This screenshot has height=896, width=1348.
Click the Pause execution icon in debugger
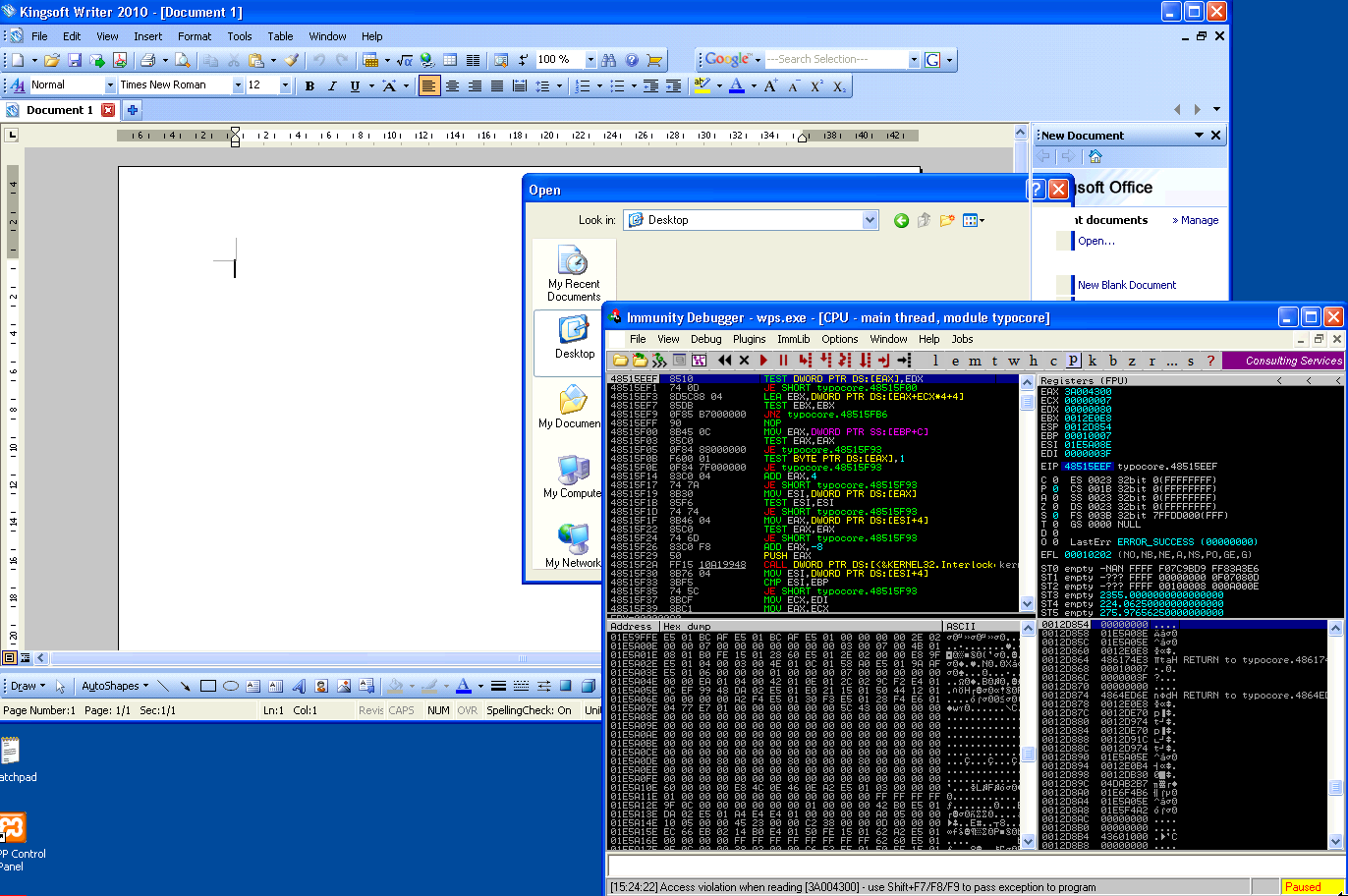click(783, 361)
